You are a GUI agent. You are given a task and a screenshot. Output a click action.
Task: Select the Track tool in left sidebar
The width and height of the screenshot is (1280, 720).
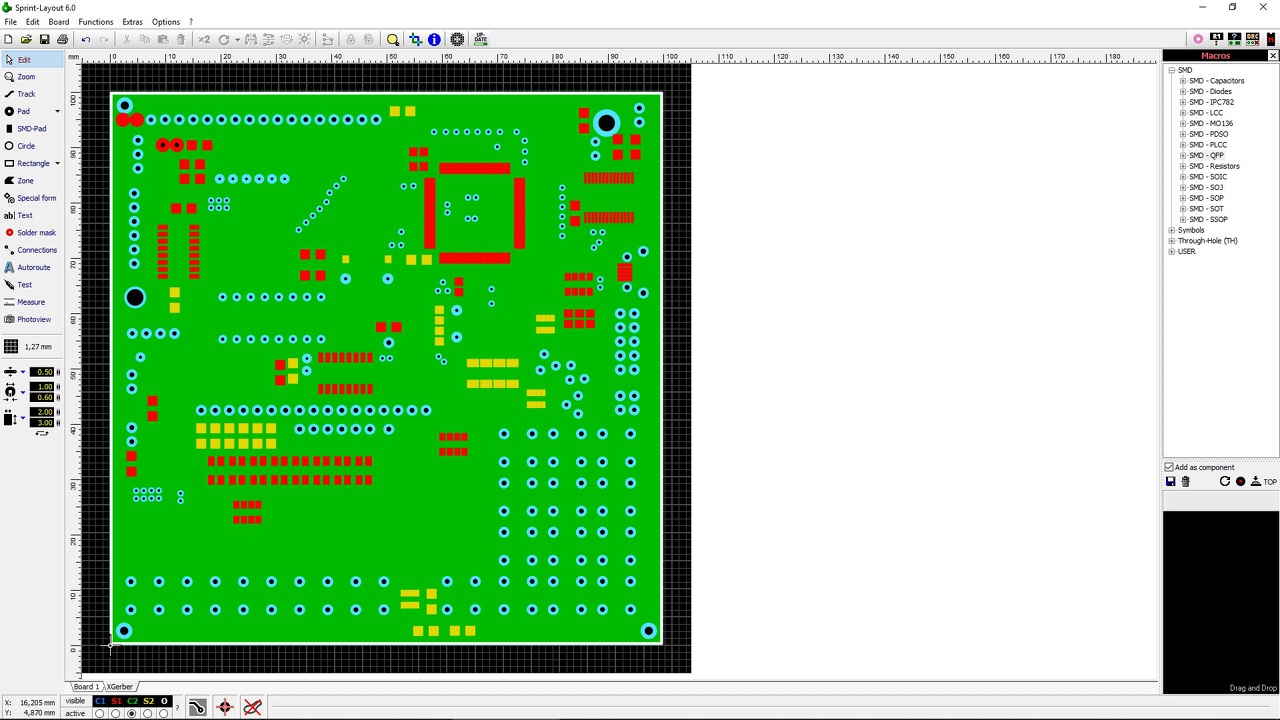point(32,94)
